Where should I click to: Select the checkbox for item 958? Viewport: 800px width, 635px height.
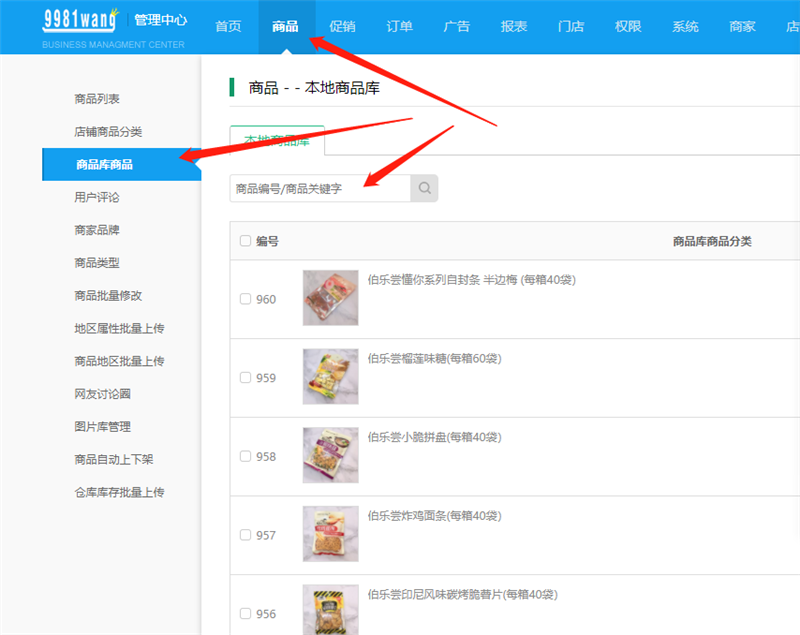[x=246, y=456]
